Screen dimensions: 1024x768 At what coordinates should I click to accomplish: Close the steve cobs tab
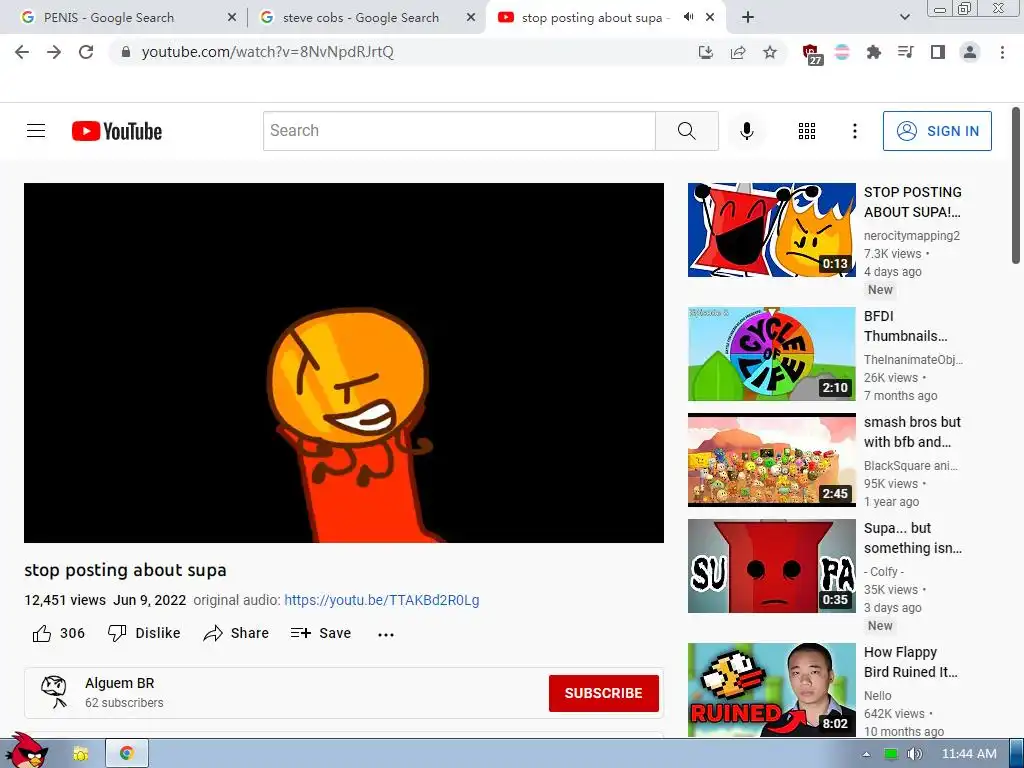pyautogui.click(x=471, y=18)
